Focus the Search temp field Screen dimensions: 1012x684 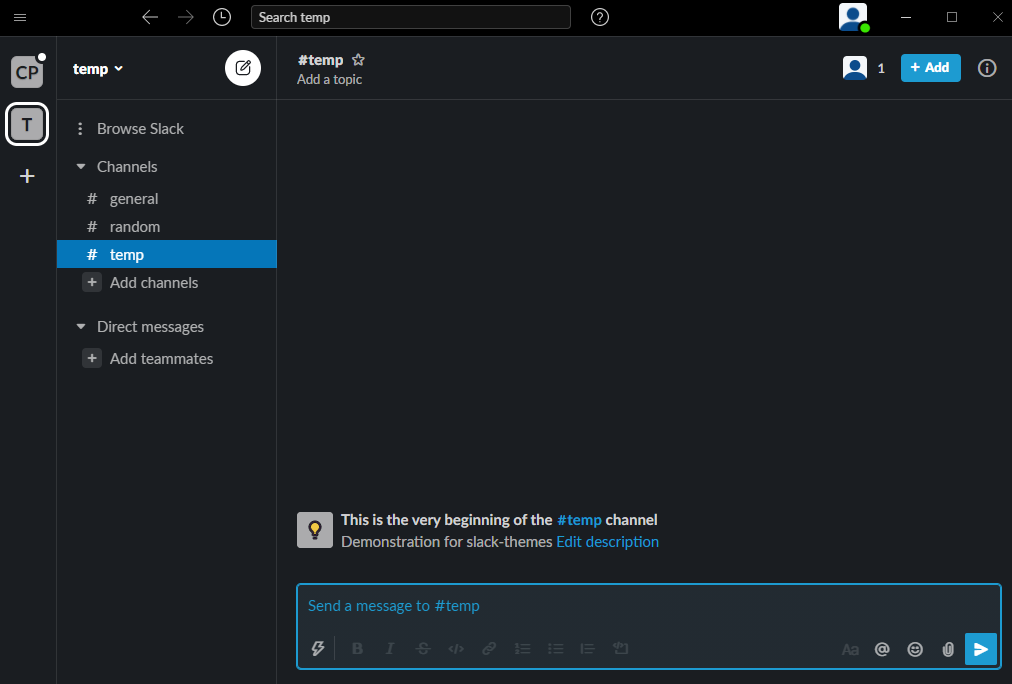tap(410, 17)
